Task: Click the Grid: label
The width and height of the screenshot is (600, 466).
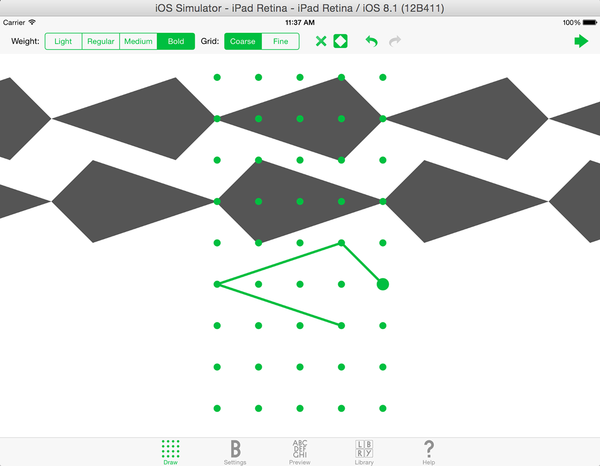Action: [210, 41]
